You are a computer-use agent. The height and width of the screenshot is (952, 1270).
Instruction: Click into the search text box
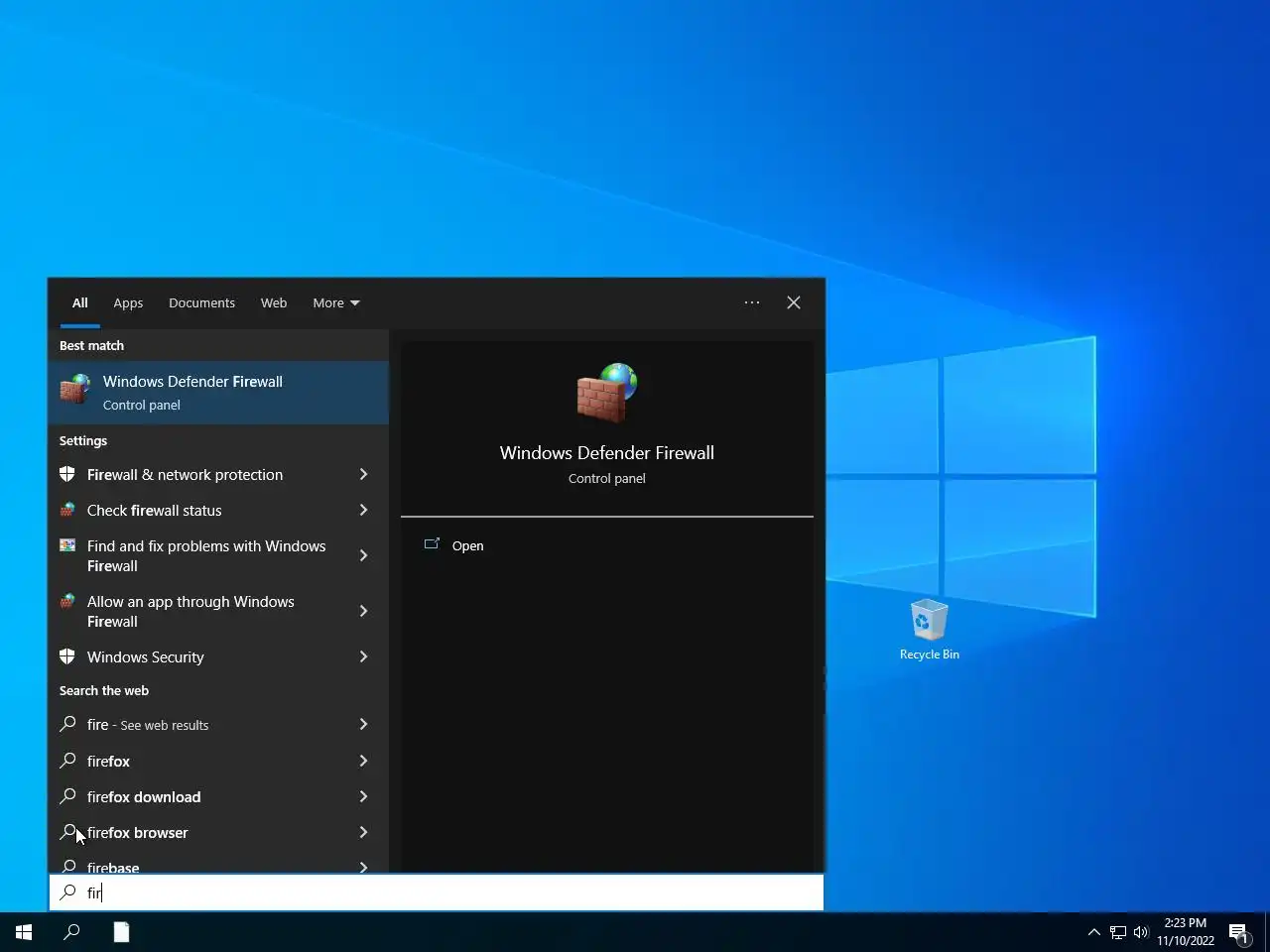click(437, 892)
